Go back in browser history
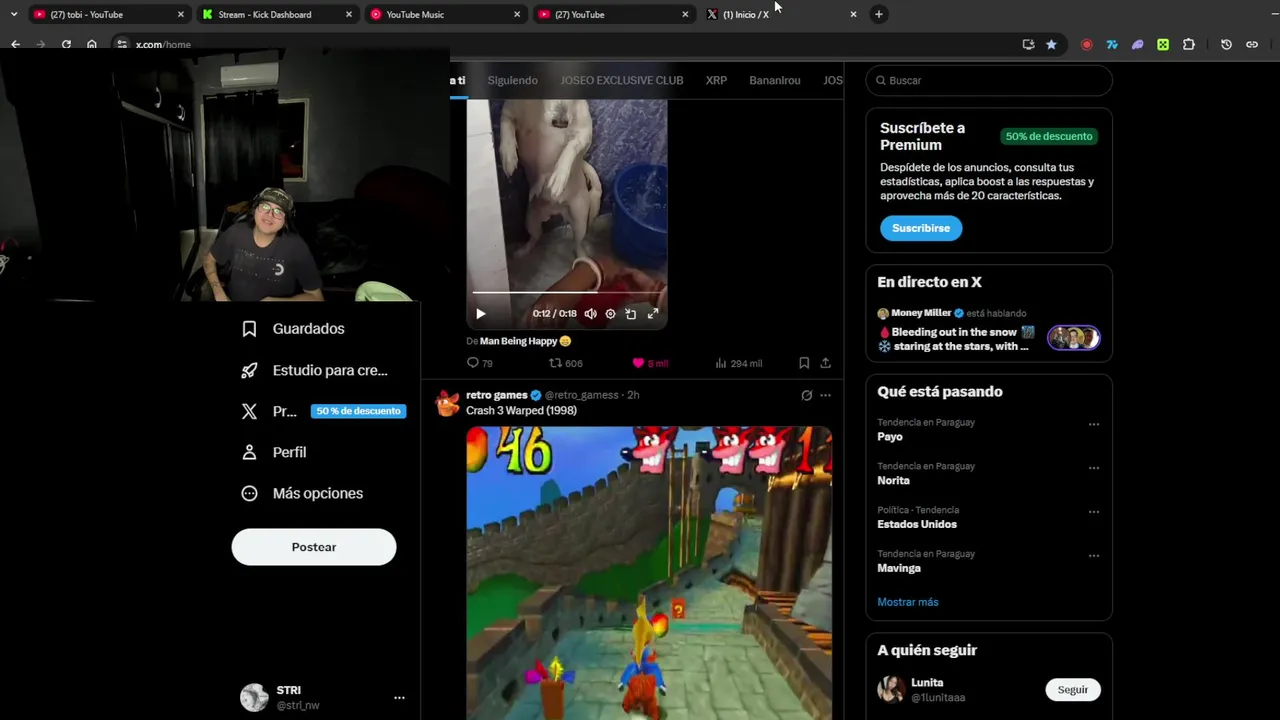This screenshot has height=720, width=1280. tap(15, 44)
